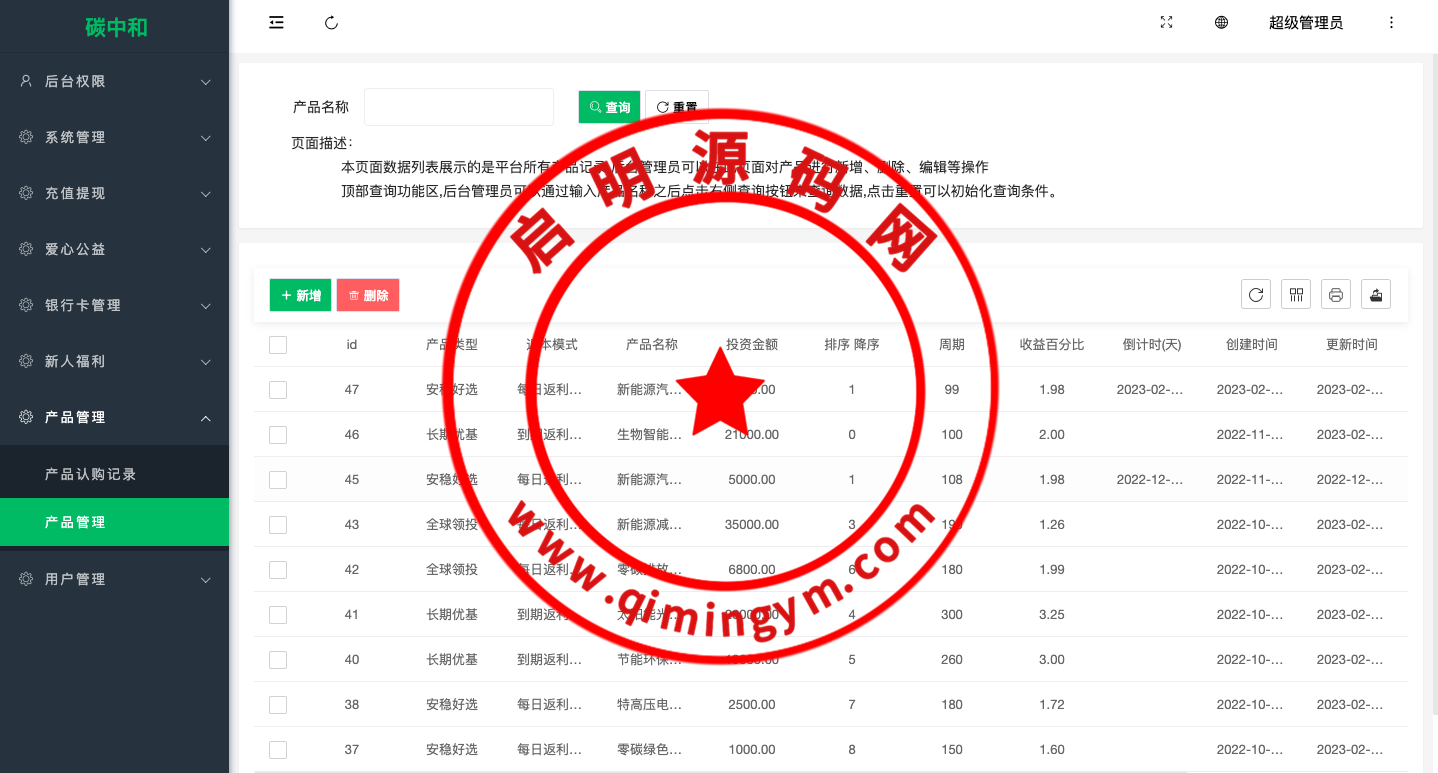The image size is (1438, 773).
Task: Refresh the table with the reload icon
Action: pos(1256,294)
